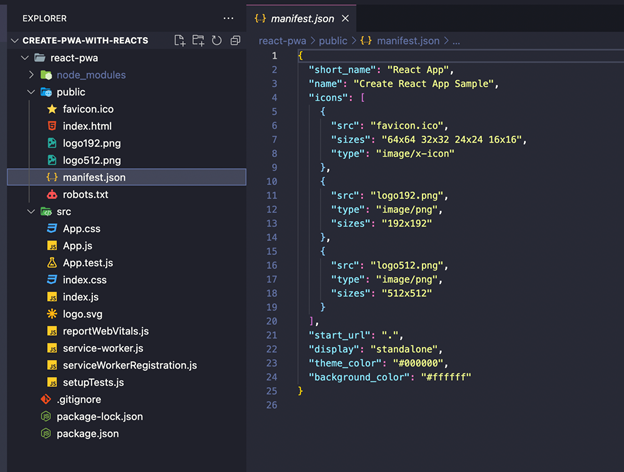Click the New File icon in Explorer
Screen dimensions: 624x472
pos(179,41)
